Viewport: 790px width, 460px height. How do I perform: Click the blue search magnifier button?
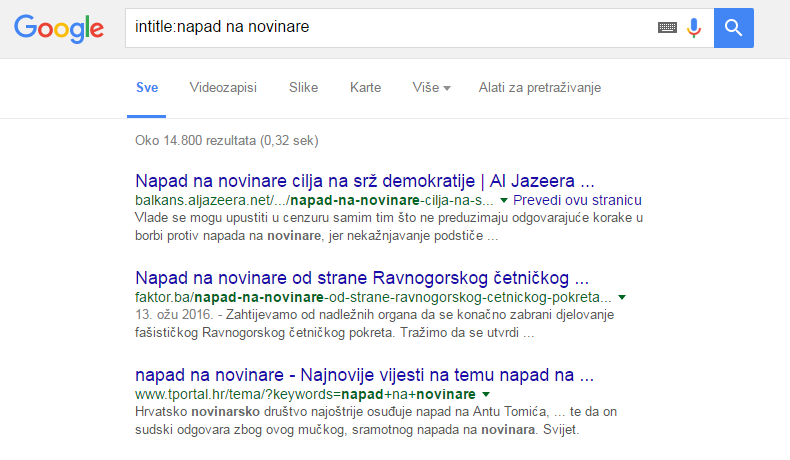pyautogui.click(x=734, y=28)
